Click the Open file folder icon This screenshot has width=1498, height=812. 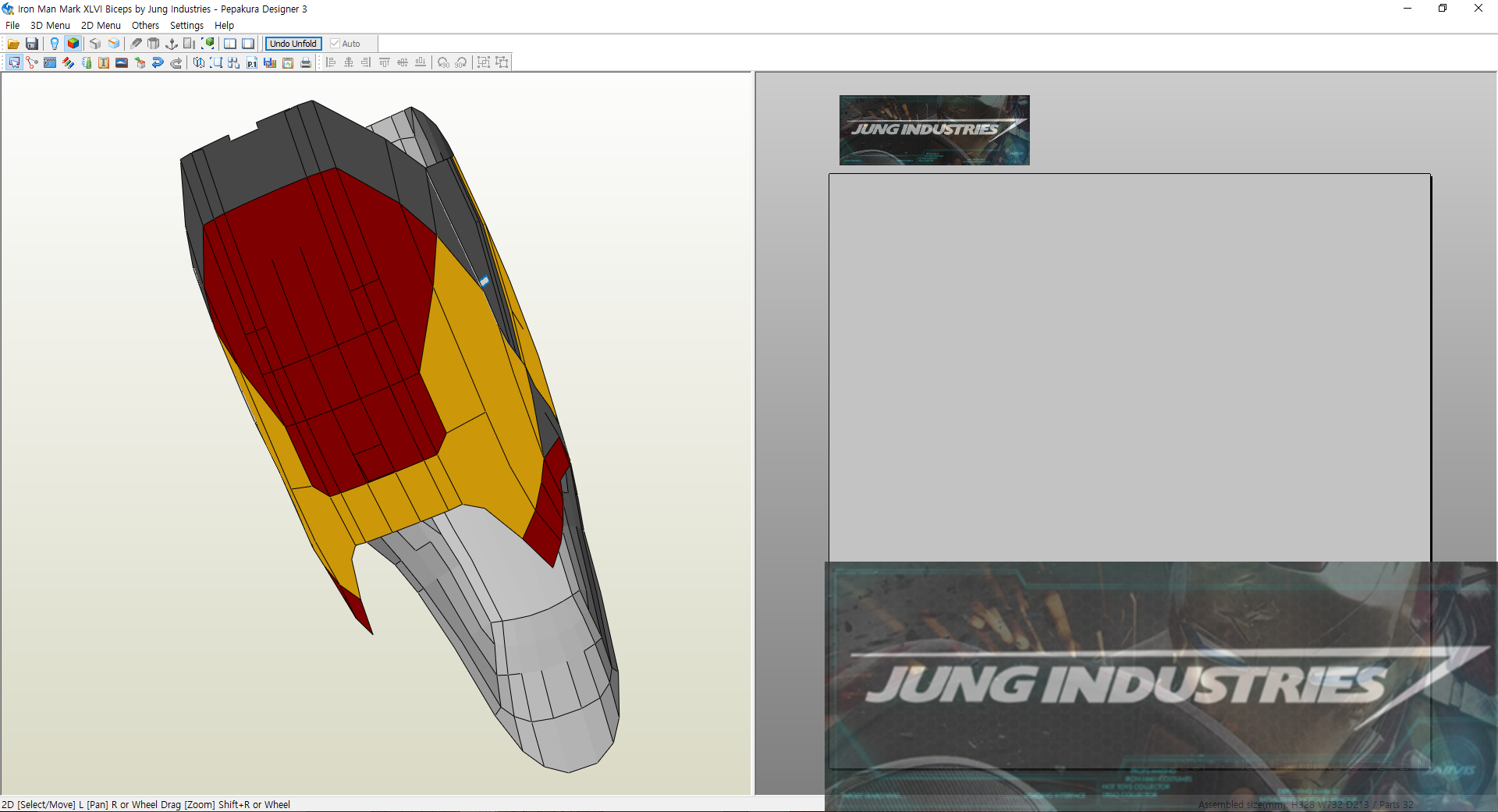(13, 44)
